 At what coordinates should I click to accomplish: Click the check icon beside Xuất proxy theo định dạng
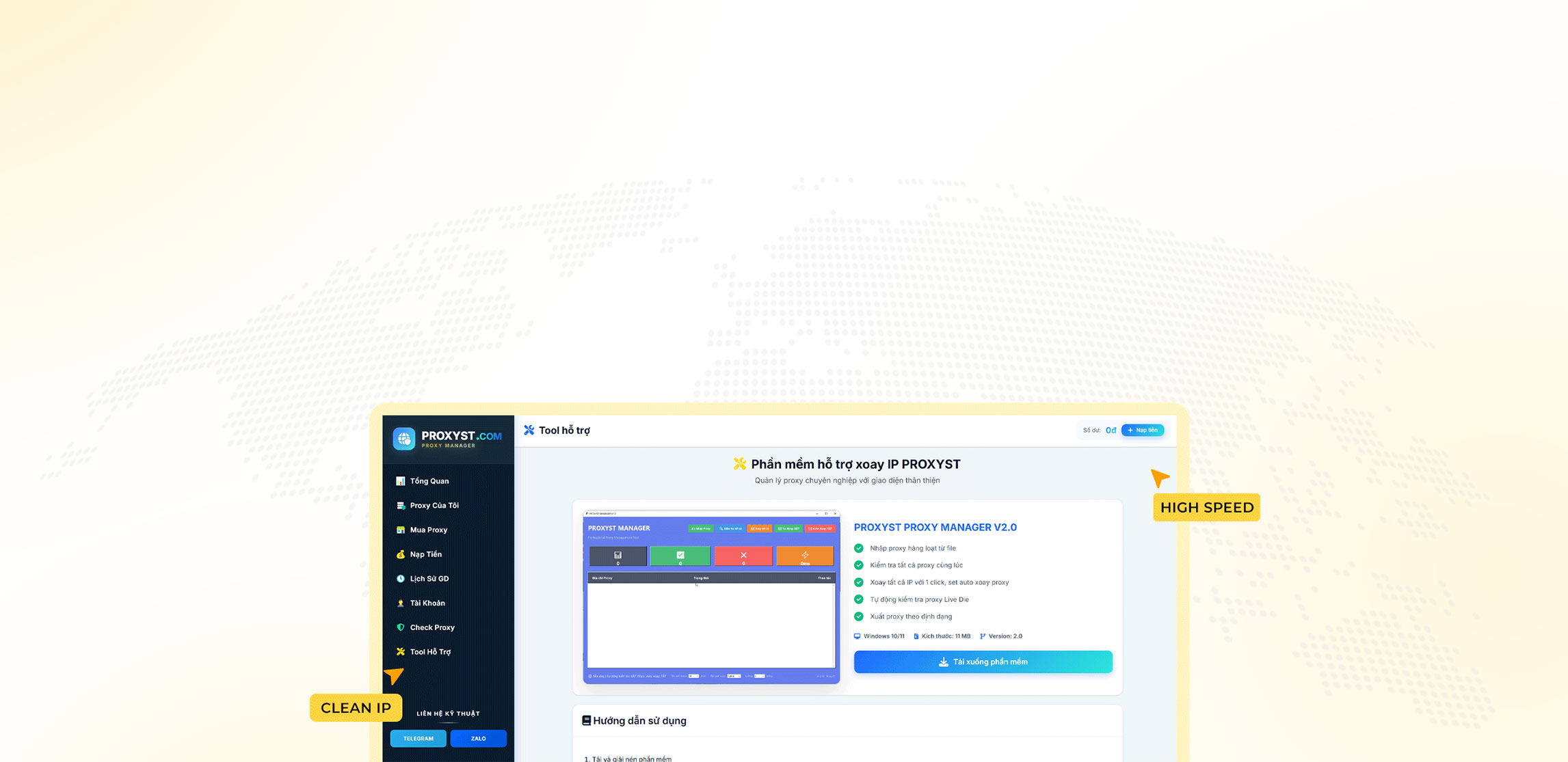pos(859,616)
